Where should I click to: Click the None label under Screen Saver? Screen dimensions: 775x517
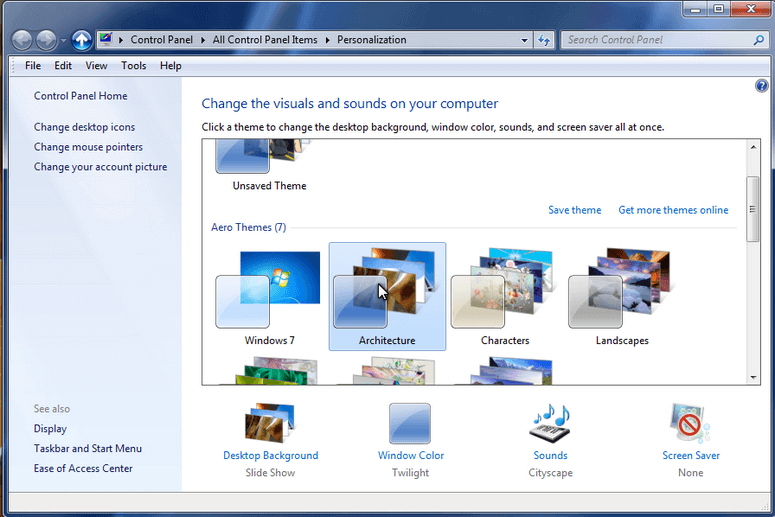pyautogui.click(x=690, y=473)
